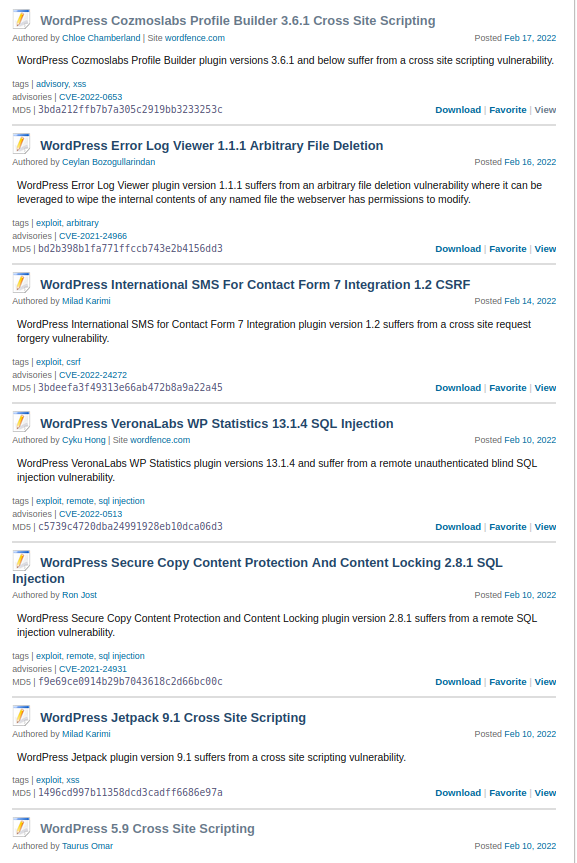Screen dimensions: 577x863
Task: Download the Secure Copy Content Protection entry
Action: 458,682
